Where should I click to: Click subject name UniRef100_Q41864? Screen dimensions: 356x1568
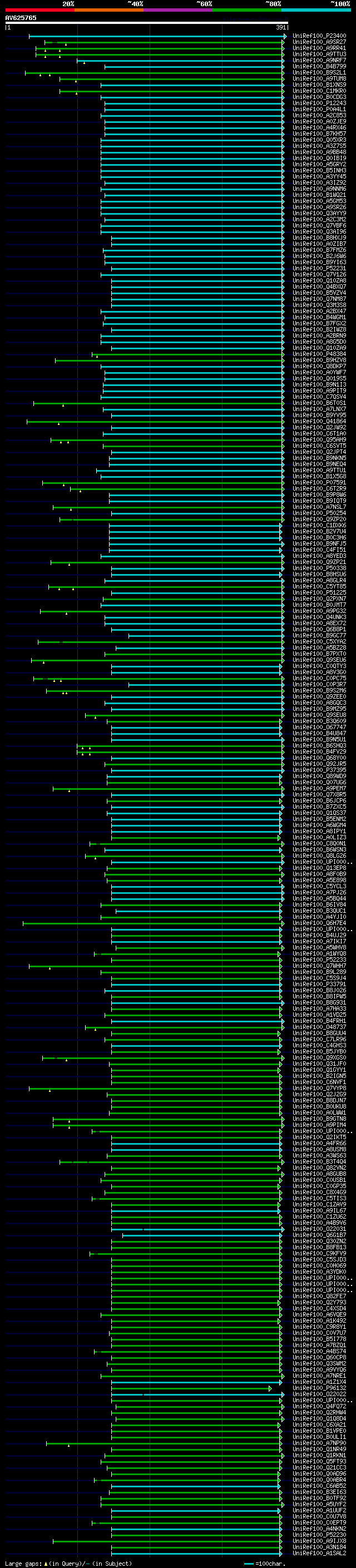click(319, 421)
